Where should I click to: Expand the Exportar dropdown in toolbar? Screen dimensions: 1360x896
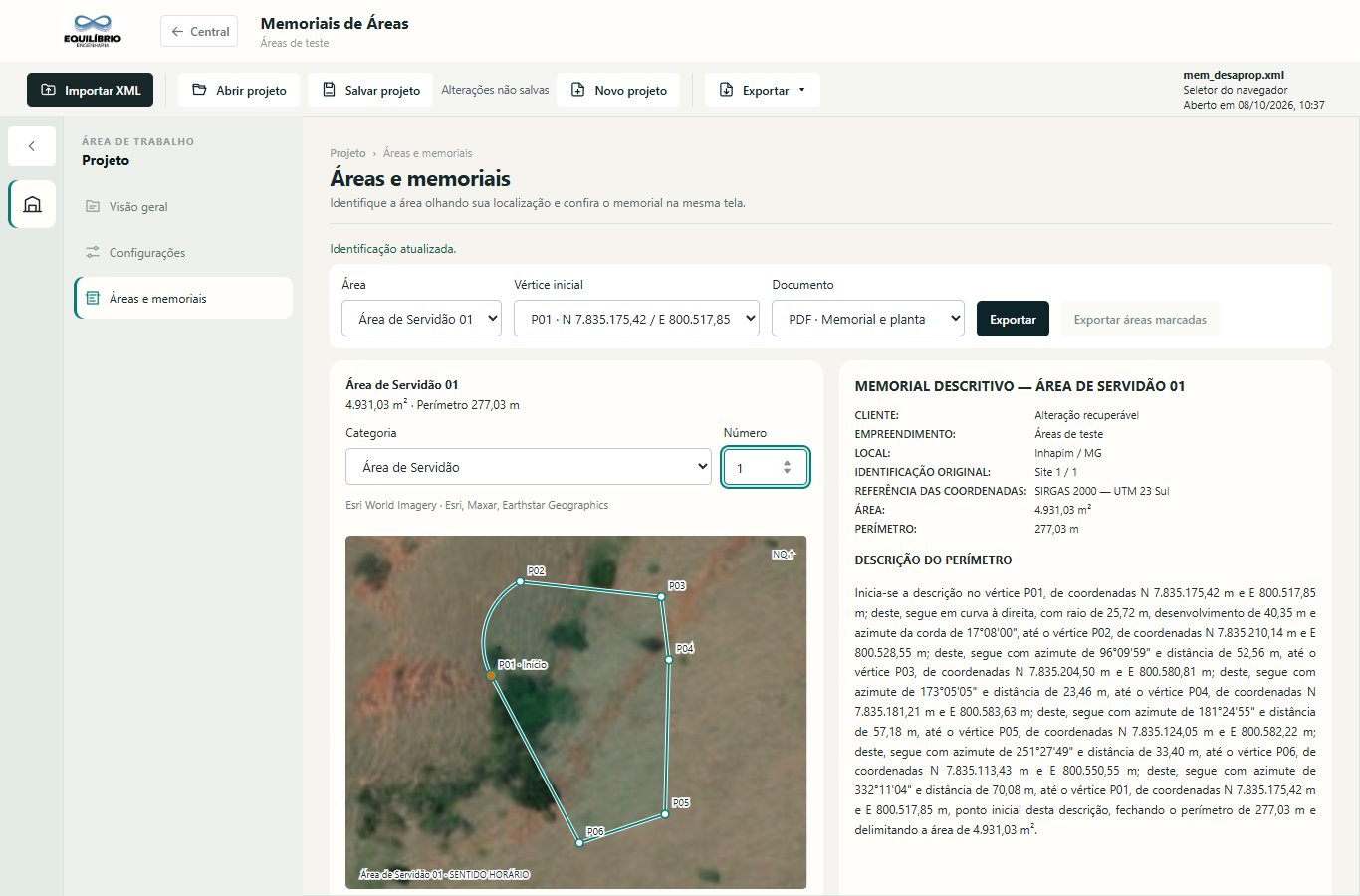pyautogui.click(x=763, y=90)
